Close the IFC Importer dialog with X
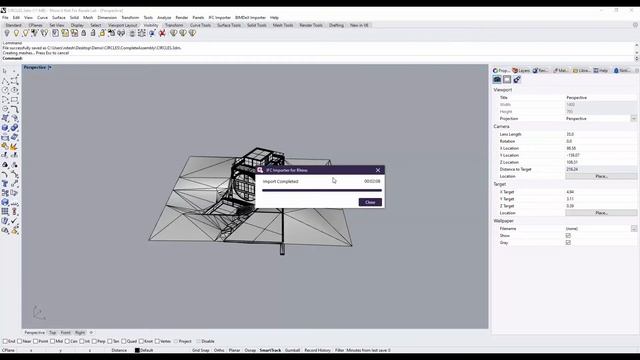 [x=378, y=170]
